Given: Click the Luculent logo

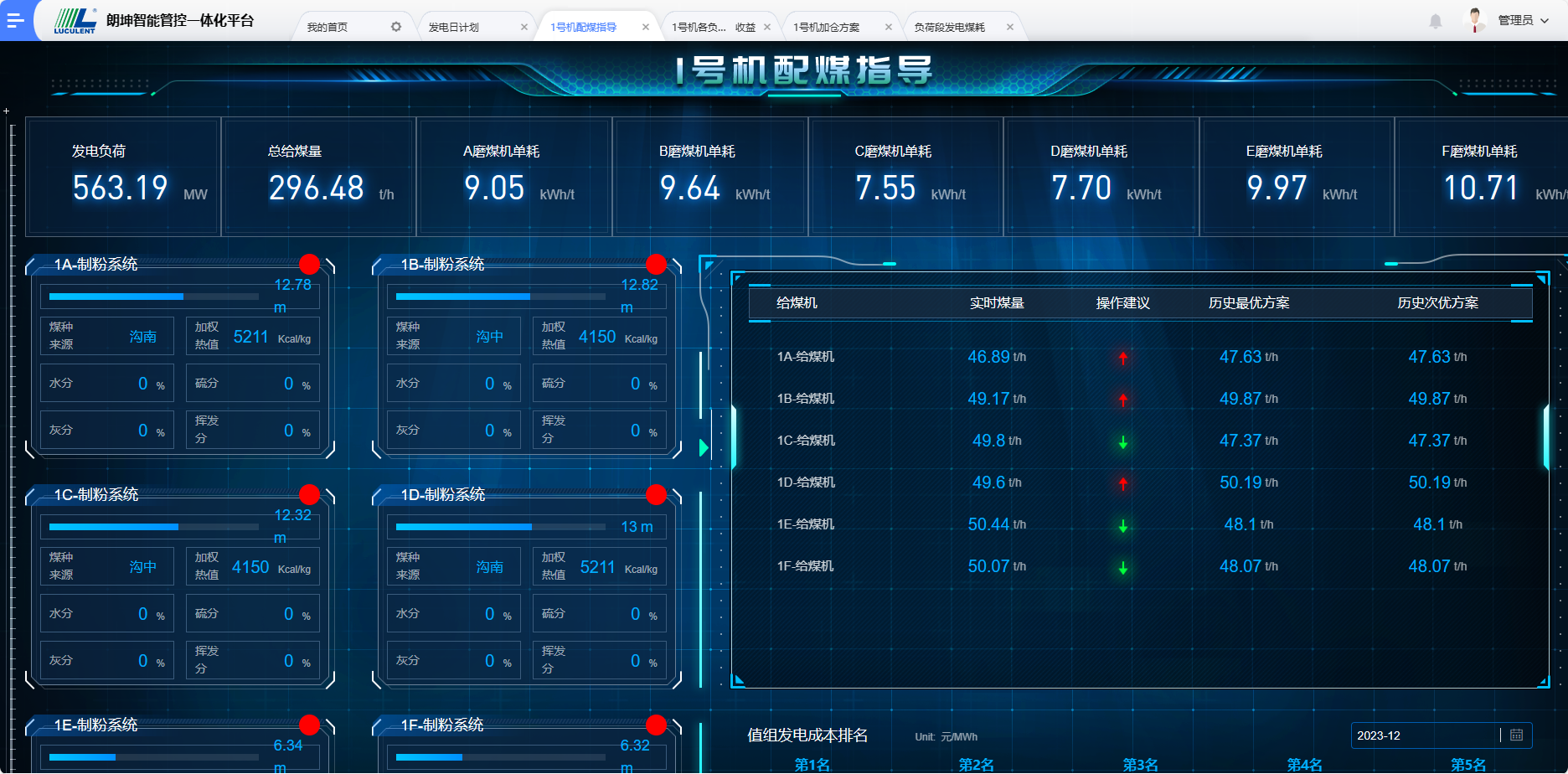Looking at the screenshot, I should pyautogui.click(x=75, y=20).
